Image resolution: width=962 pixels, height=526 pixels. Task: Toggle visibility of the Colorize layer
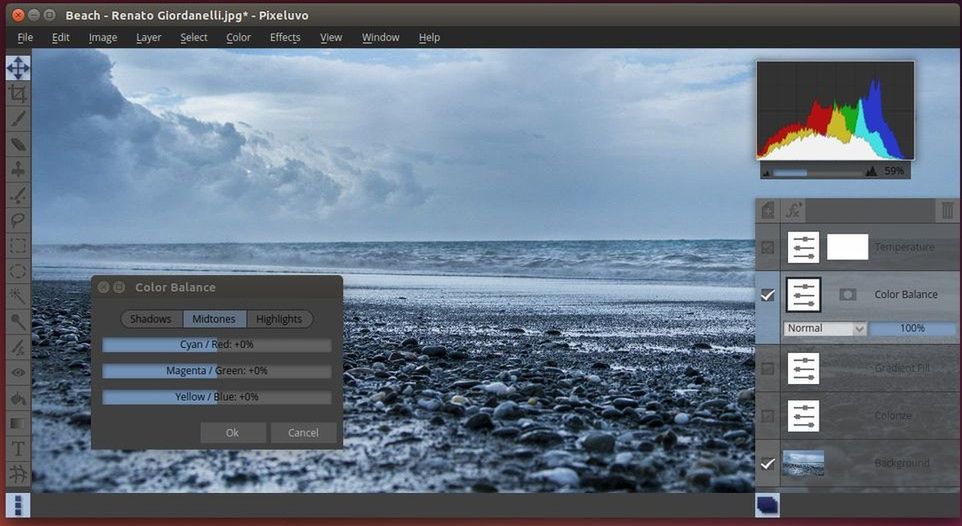768,416
